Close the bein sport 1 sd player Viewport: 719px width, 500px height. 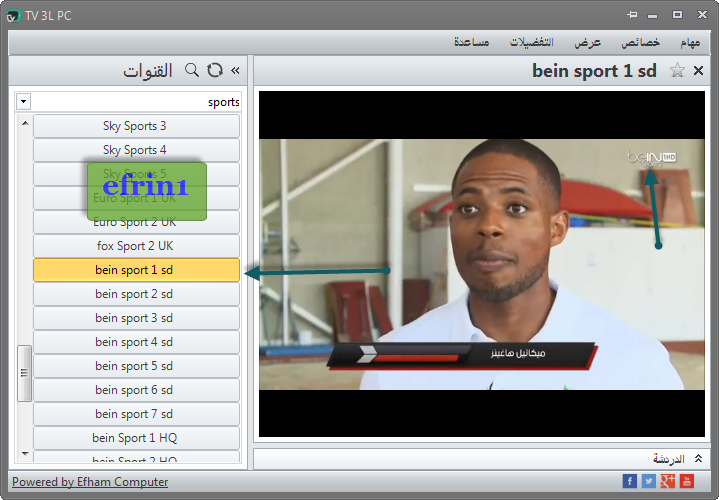(698, 71)
